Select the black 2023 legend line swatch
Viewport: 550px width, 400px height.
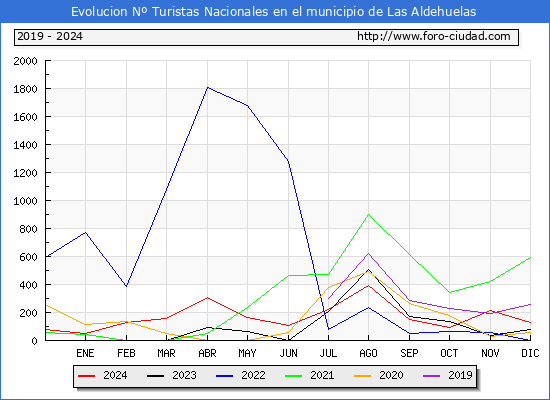click(155, 376)
